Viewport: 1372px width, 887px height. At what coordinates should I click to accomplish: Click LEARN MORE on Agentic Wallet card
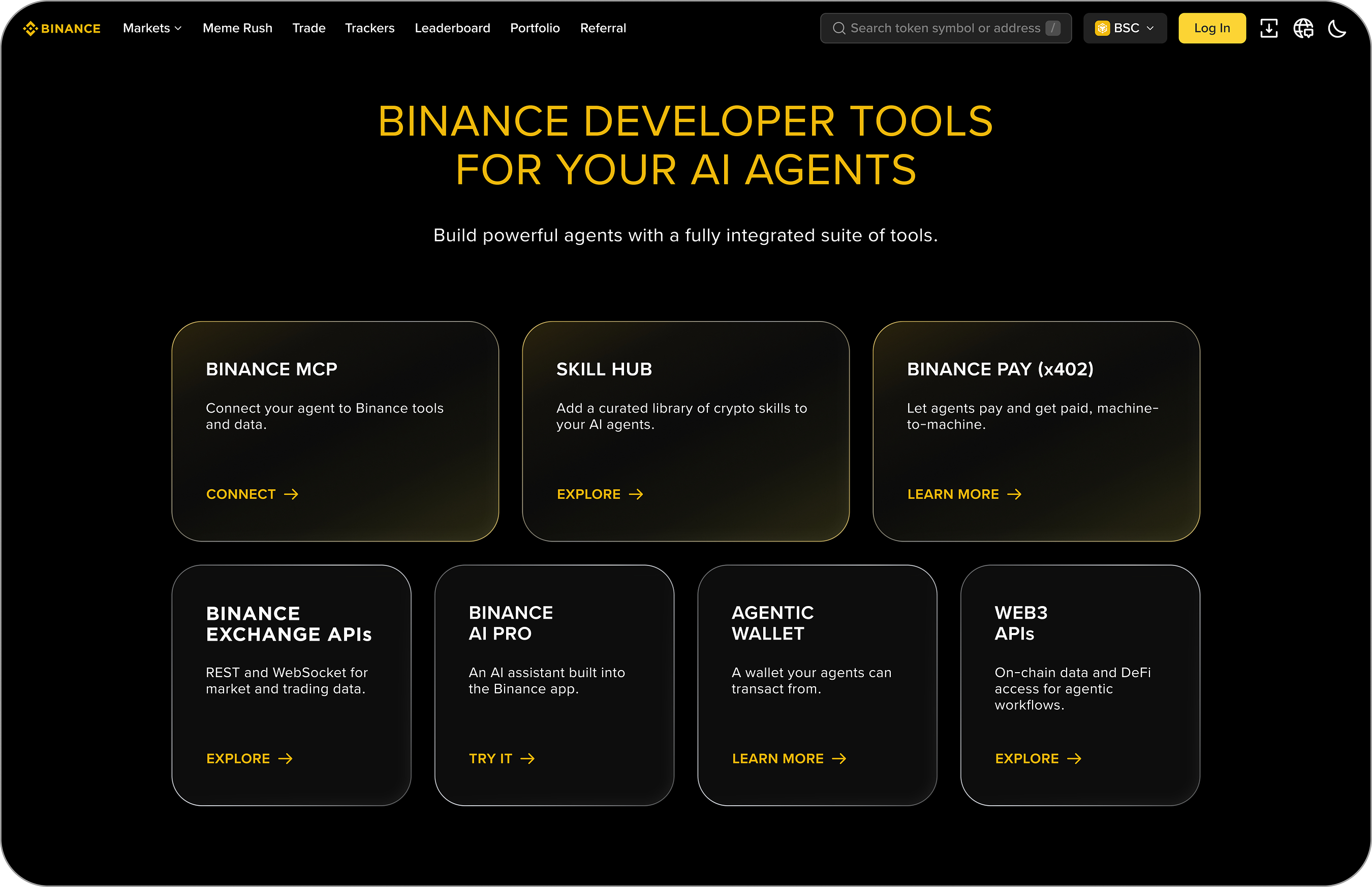click(789, 758)
